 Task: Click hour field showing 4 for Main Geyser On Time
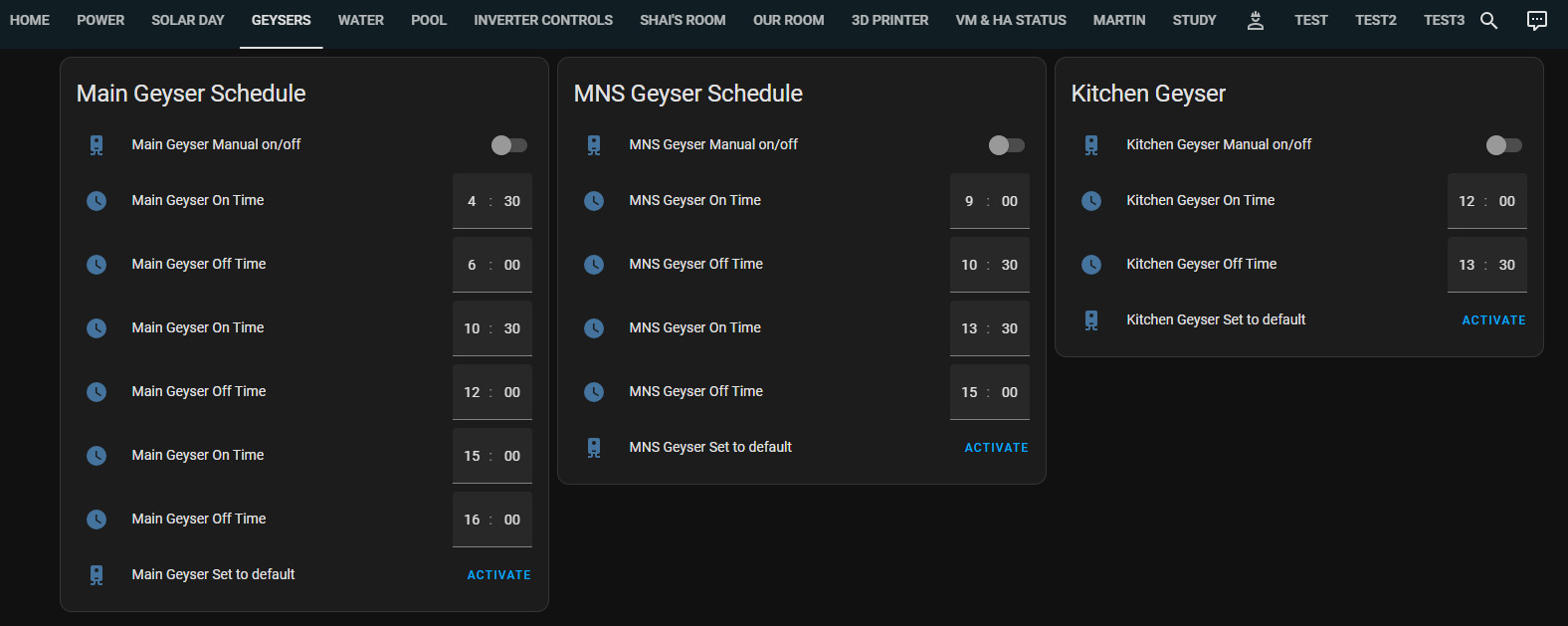pyautogui.click(x=472, y=201)
